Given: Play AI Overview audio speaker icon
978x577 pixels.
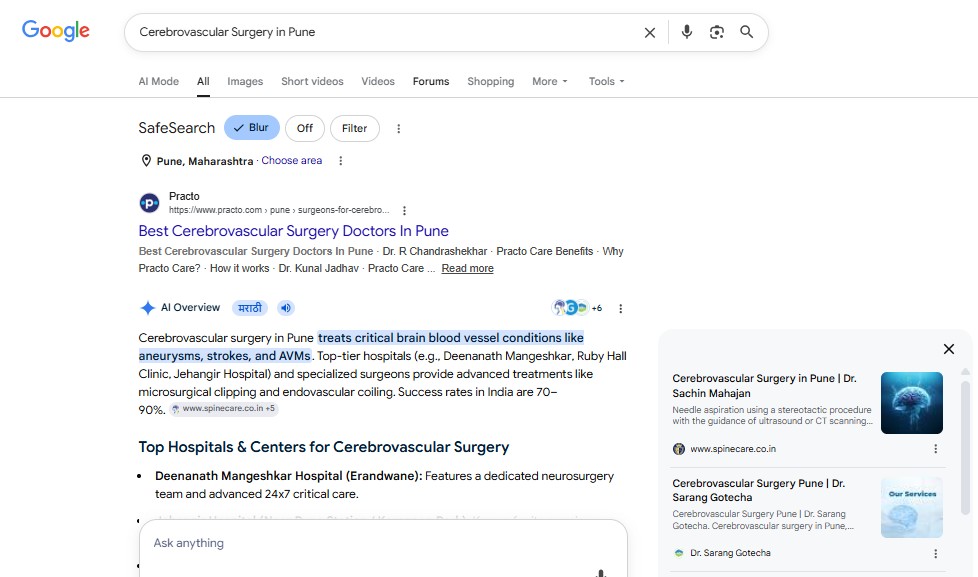Looking at the screenshot, I should [286, 308].
